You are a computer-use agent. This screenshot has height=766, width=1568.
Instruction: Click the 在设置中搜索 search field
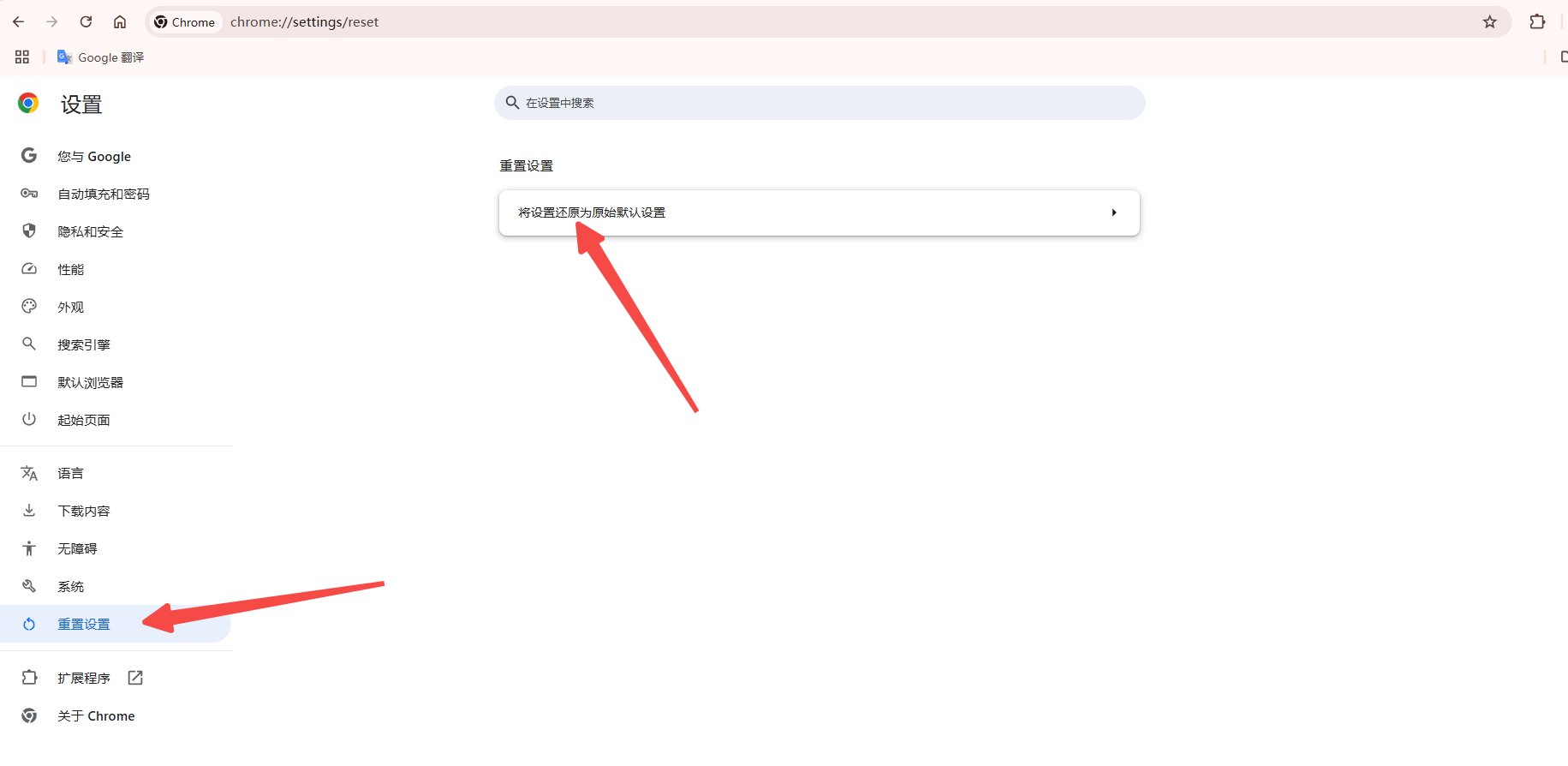click(x=820, y=103)
